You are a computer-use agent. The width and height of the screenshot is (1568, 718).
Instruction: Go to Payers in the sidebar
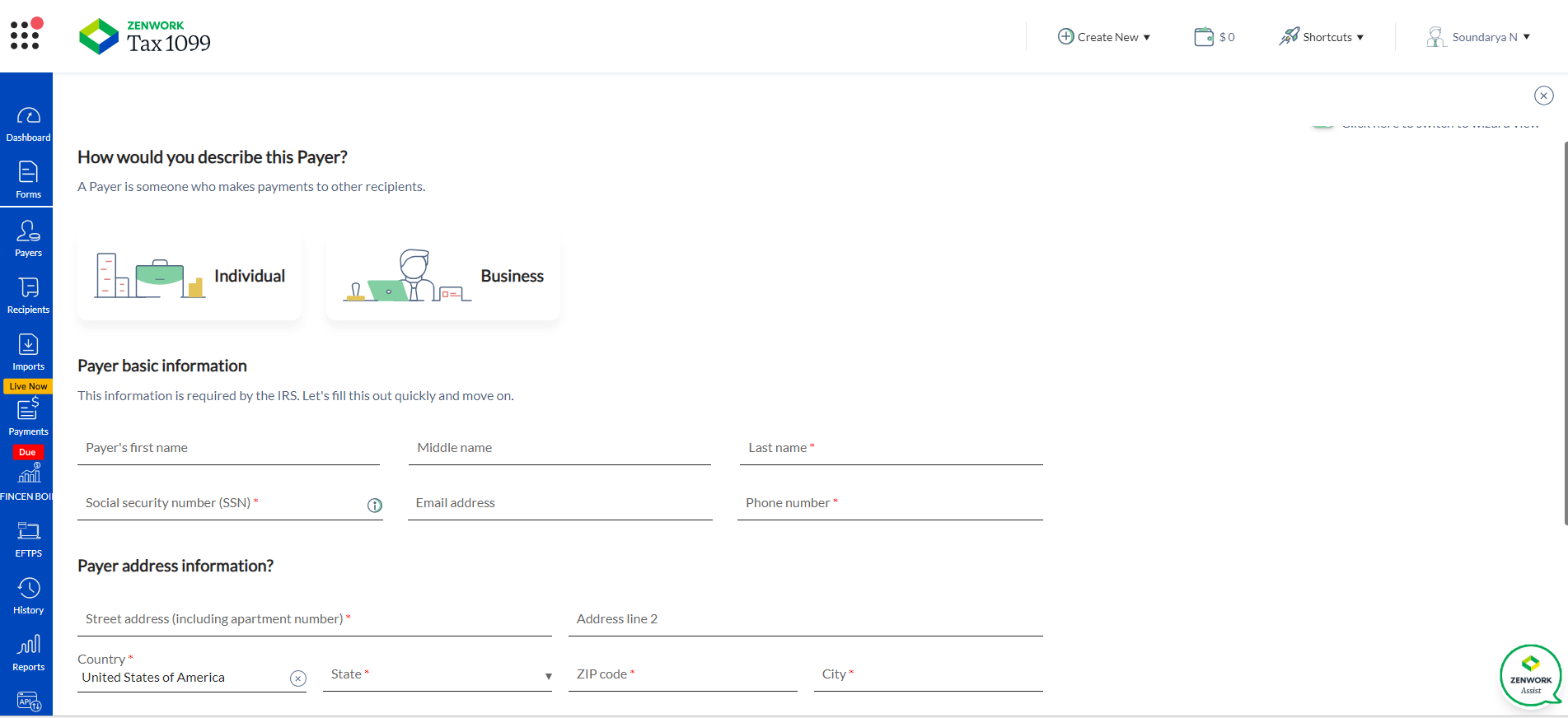pos(28,239)
